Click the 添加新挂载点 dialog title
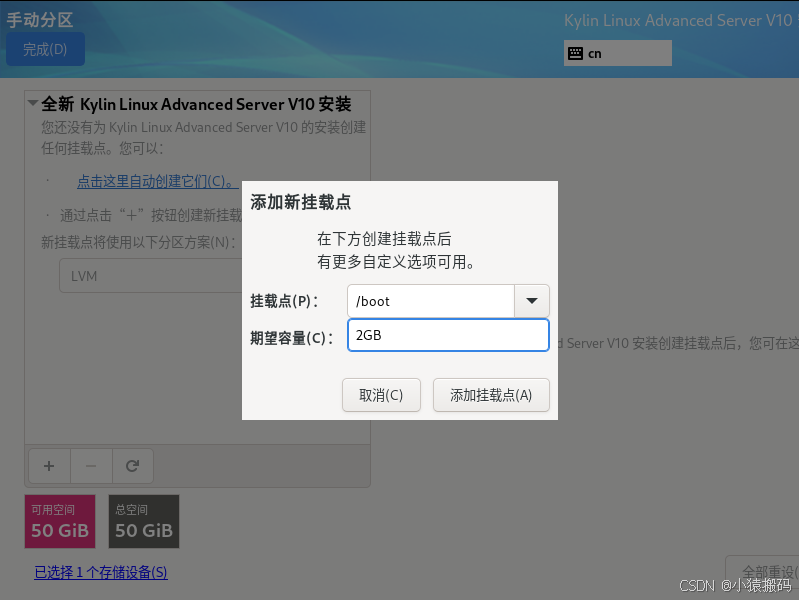Viewport: 799px width, 600px height. (301, 202)
